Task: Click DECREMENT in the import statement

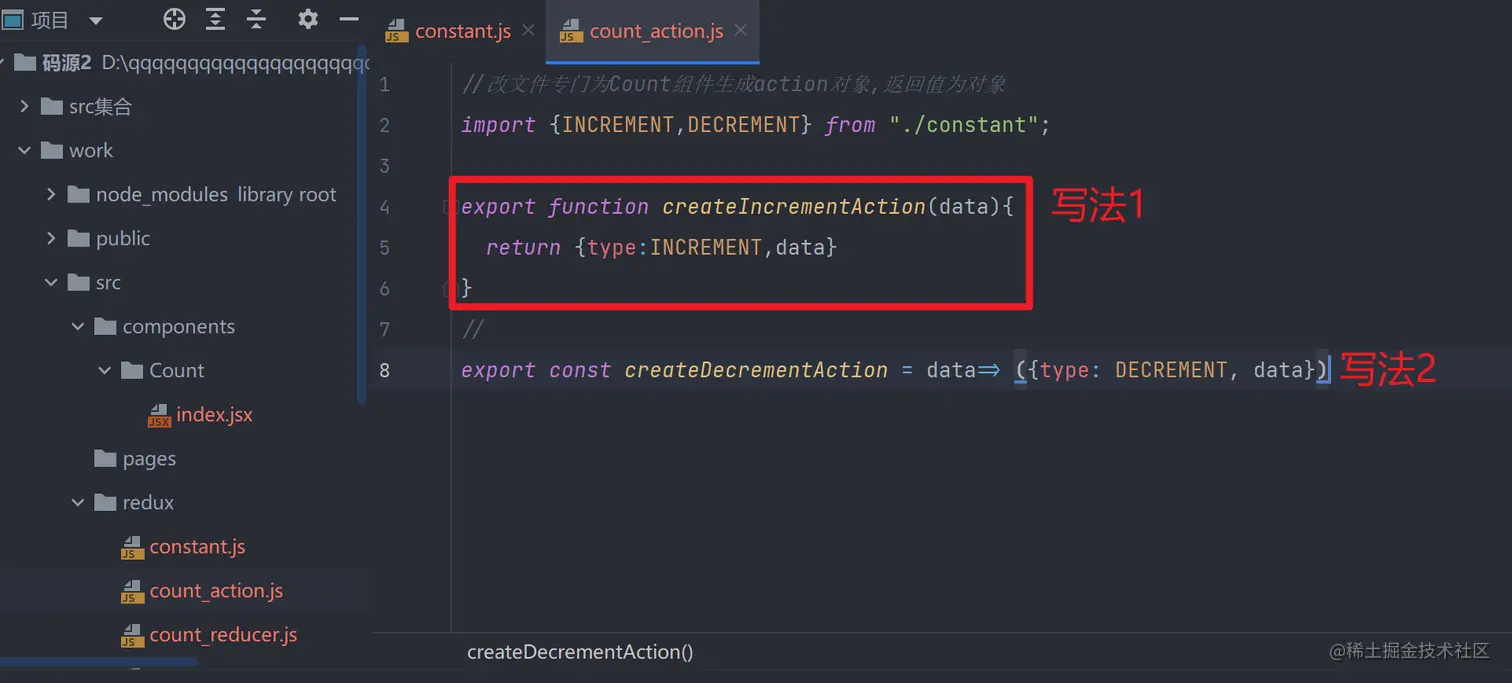Action: (744, 125)
